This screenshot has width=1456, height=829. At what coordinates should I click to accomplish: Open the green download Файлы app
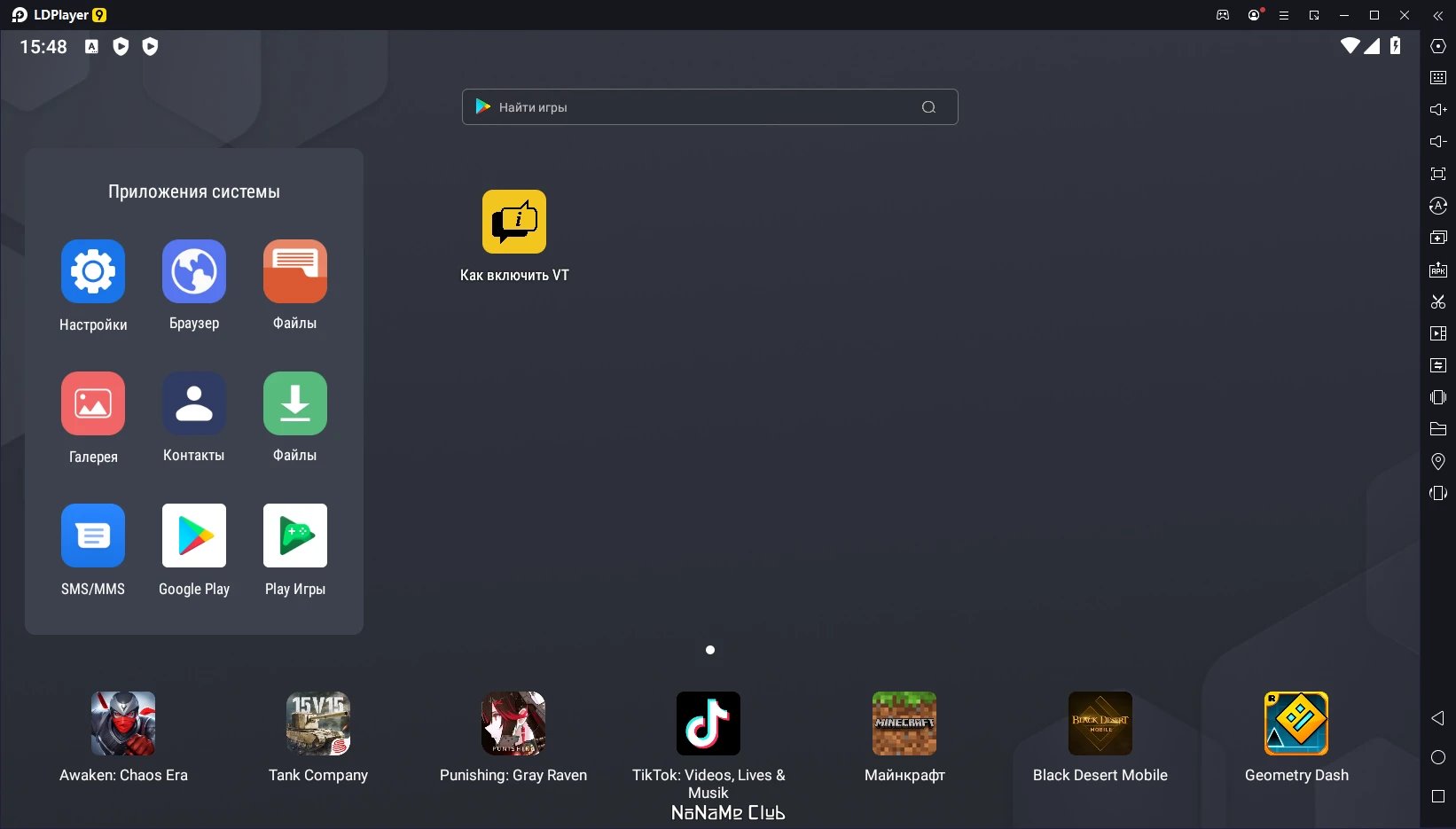[x=295, y=403]
